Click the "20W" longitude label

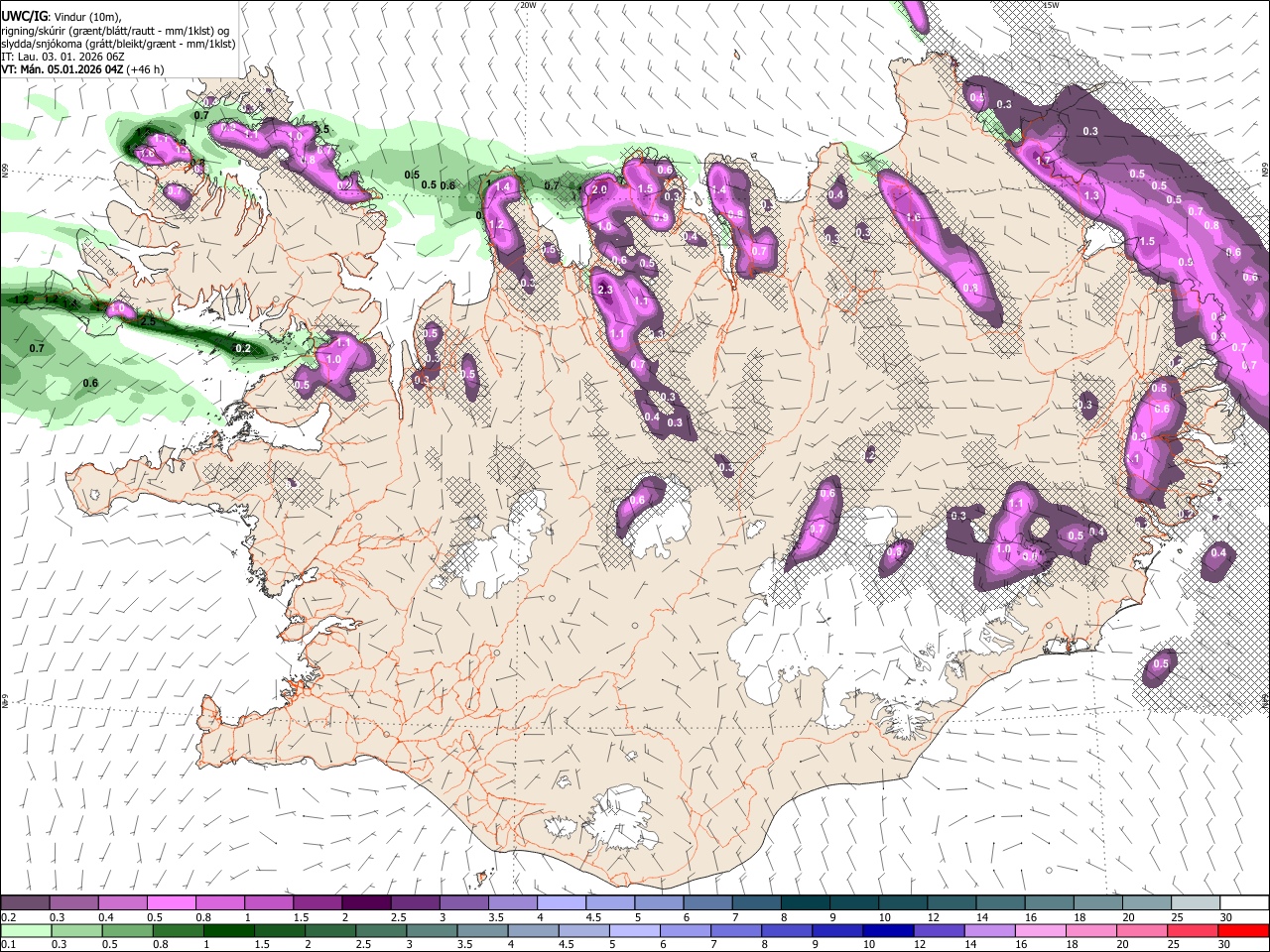pos(528,5)
